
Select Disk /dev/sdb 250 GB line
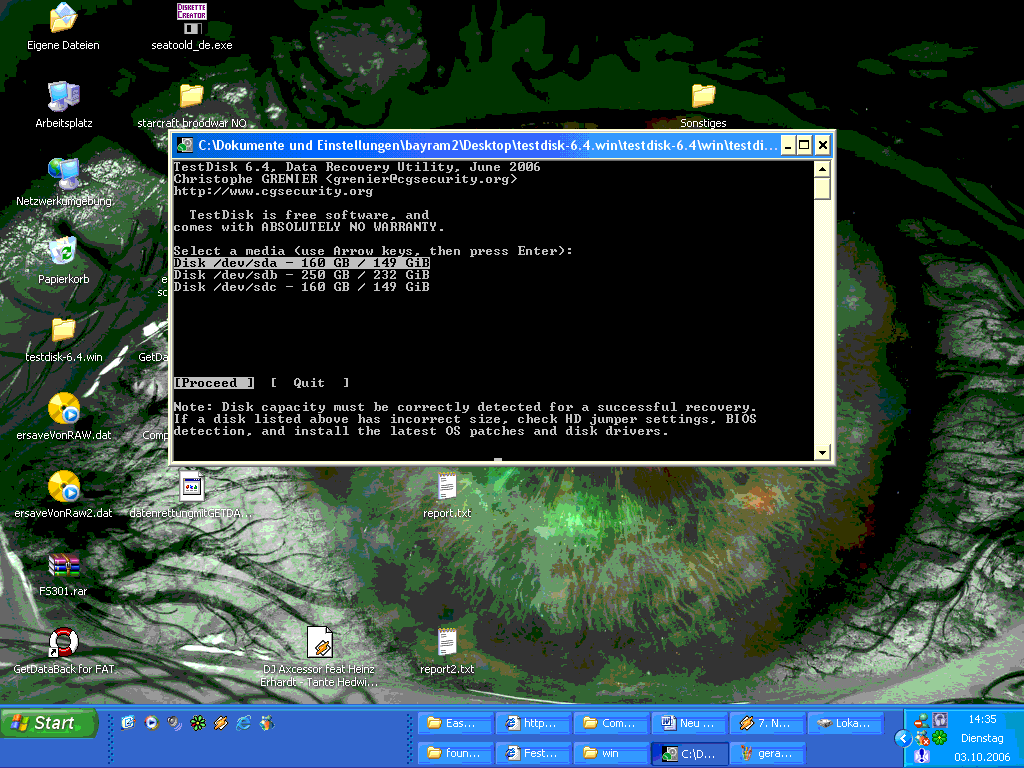point(302,275)
